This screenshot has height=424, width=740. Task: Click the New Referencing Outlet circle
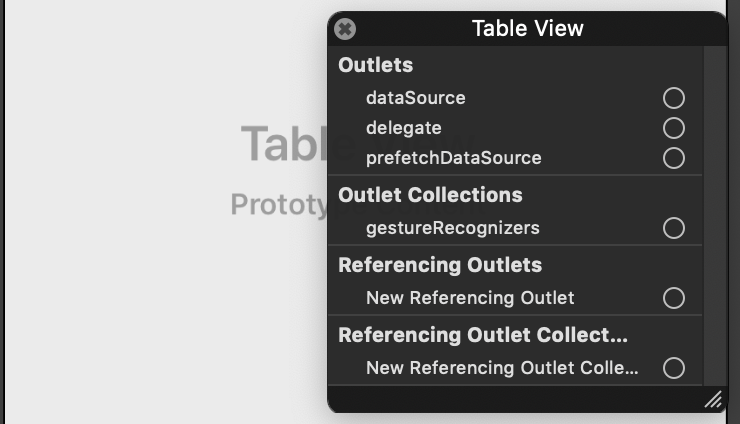(x=673, y=298)
